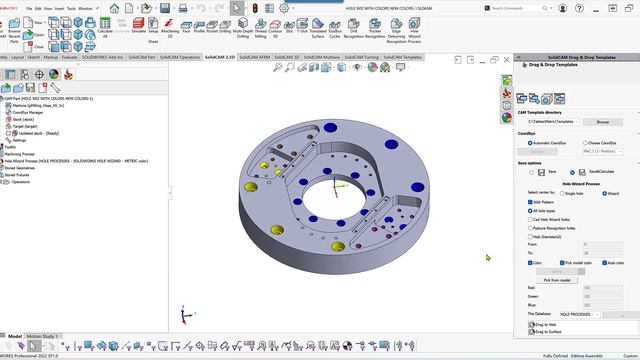Viewport: 640px width, 360px height.
Task: Select the Choose CoordSys radio button
Action: [585, 143]
